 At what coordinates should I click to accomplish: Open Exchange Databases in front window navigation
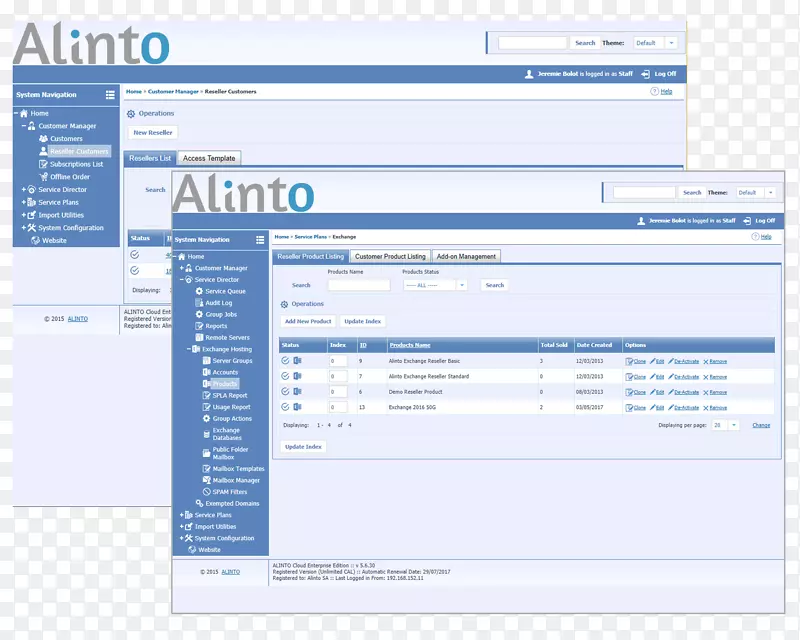(x=227, y=434)
